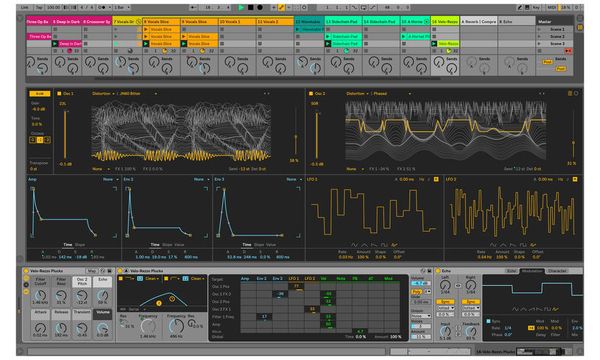Select sine waveform for LFO 1
Viewport: 600px width, 360px height.
tap(355, 245)
